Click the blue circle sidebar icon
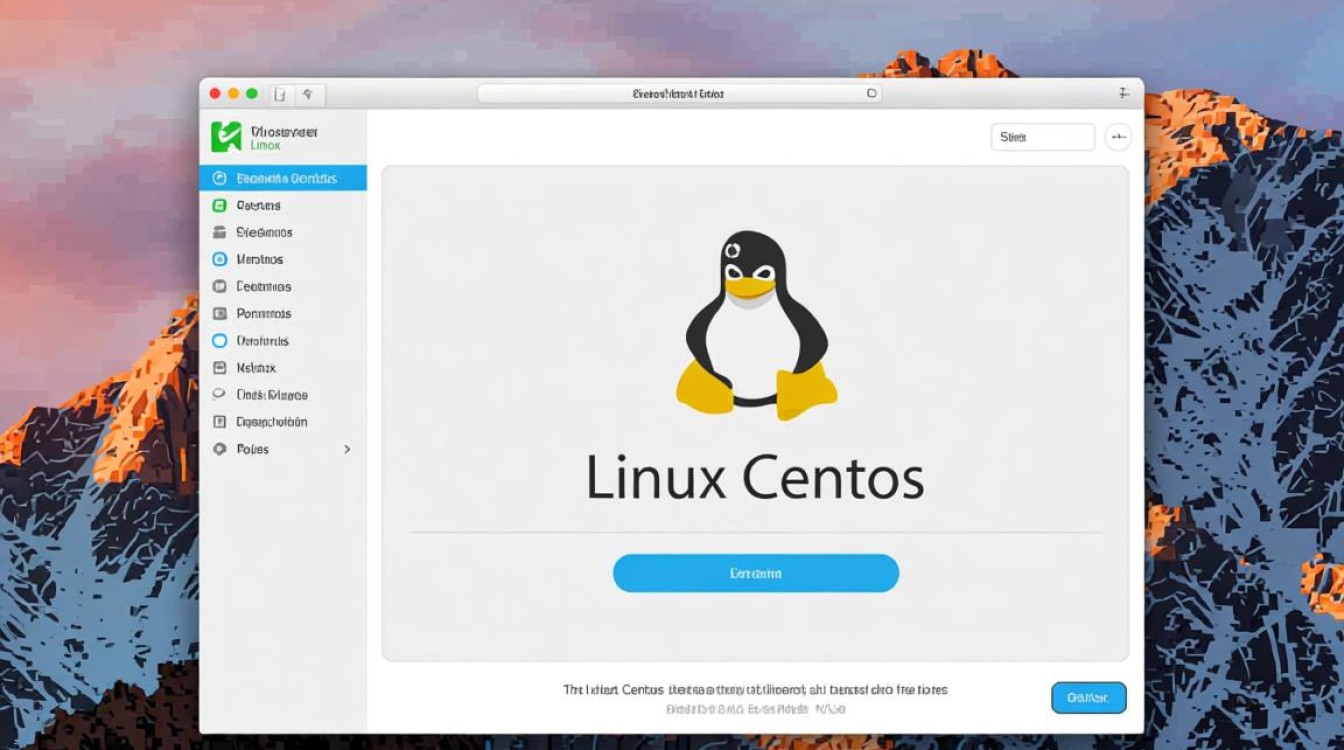1344x750 pixels. coord(222,259)
